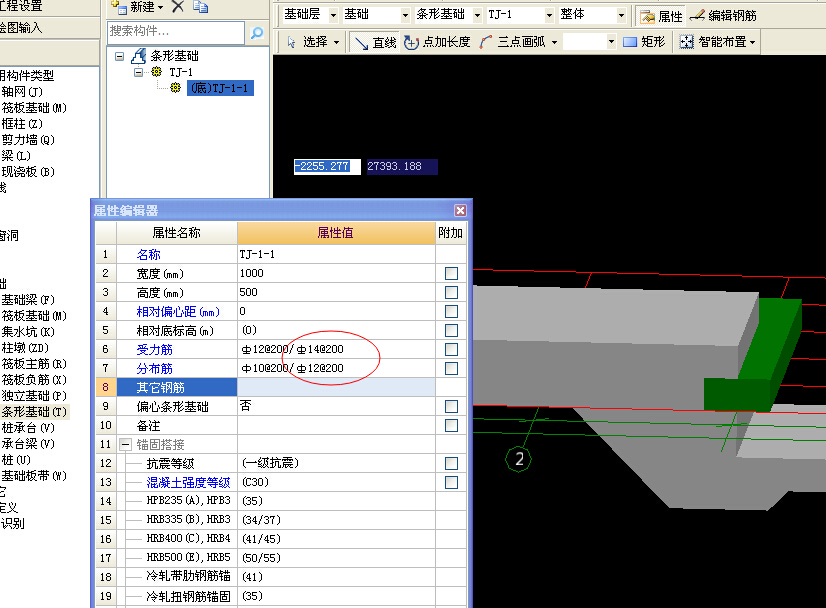Image resolution: width=826 pixels, height=608 pixels.
Task: Toggle the 偏心条形基础 附加 checkbox
Action: click(451, 406)
